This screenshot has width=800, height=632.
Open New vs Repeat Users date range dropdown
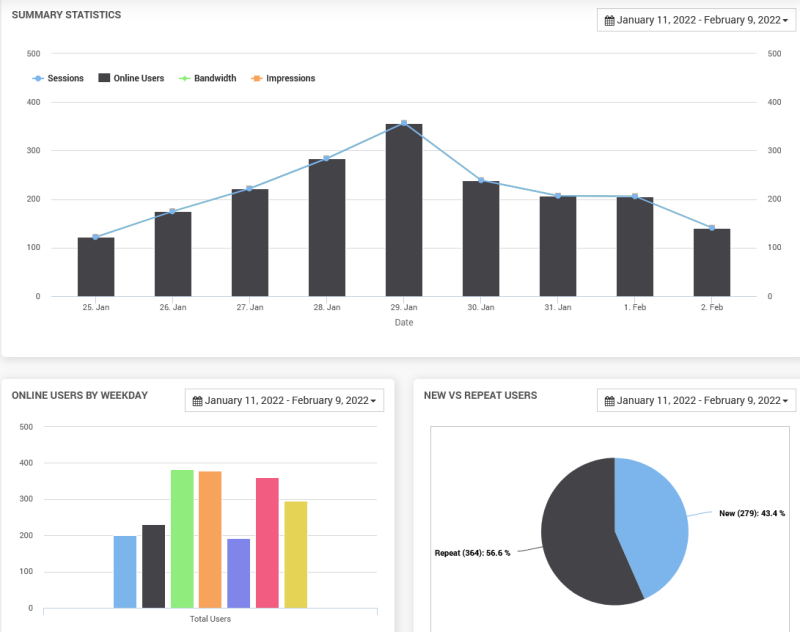(x=696, y=401)
